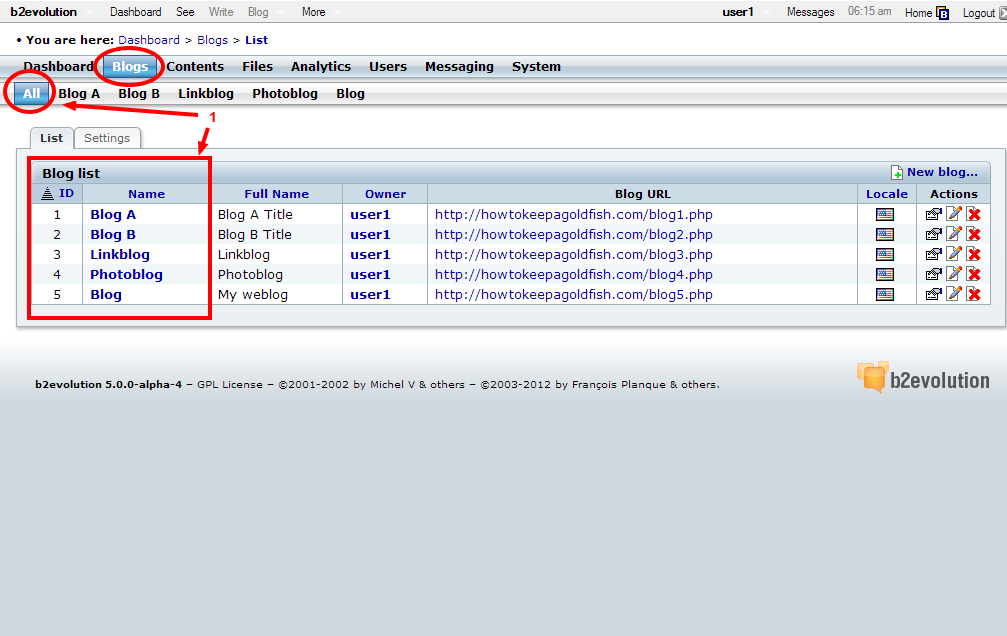Screen dimensions: 1007x636
Task: Open properties icon for Blog A row
Action: (x=933, y=215)
